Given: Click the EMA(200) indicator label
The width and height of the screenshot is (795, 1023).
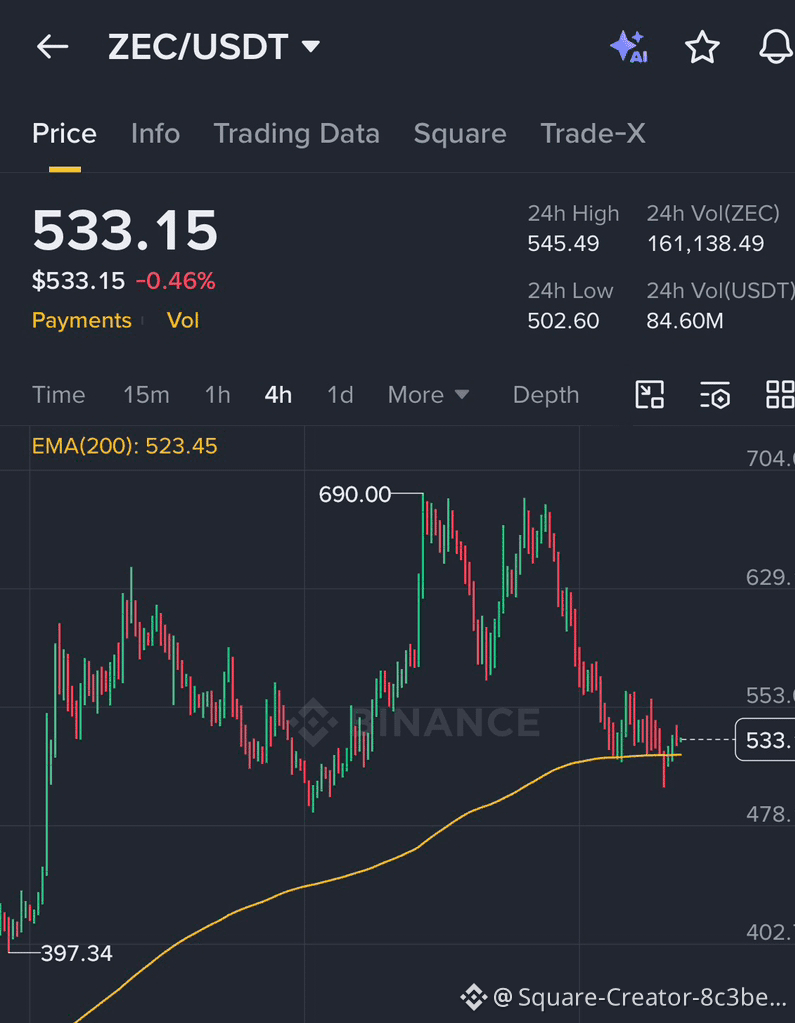Looking at the screenshot, I should pyautogui.click(x=125, y=446).
